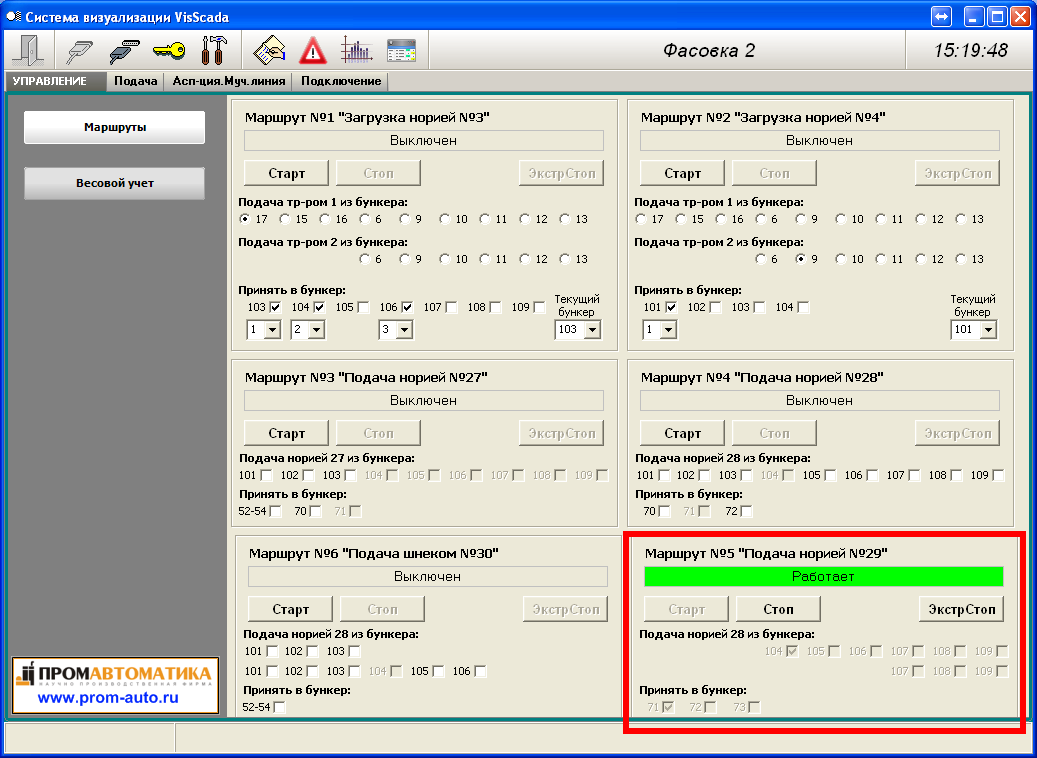Click the green Работает status bar
Image resolution: width=1037 pixels, height=758 pixels.
823,577
